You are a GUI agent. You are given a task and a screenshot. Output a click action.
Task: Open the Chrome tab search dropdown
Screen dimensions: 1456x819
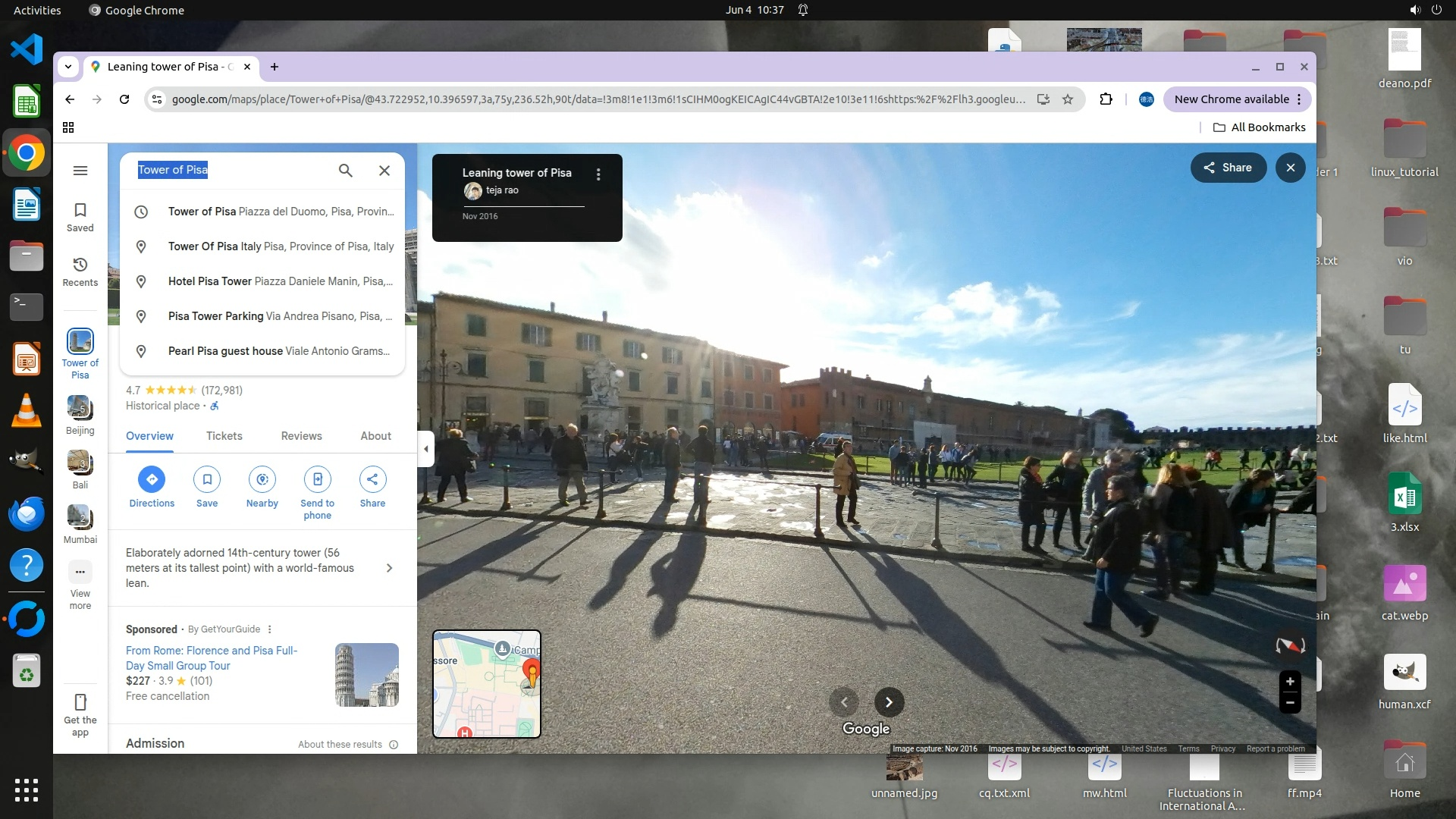[x=68, y=67]
